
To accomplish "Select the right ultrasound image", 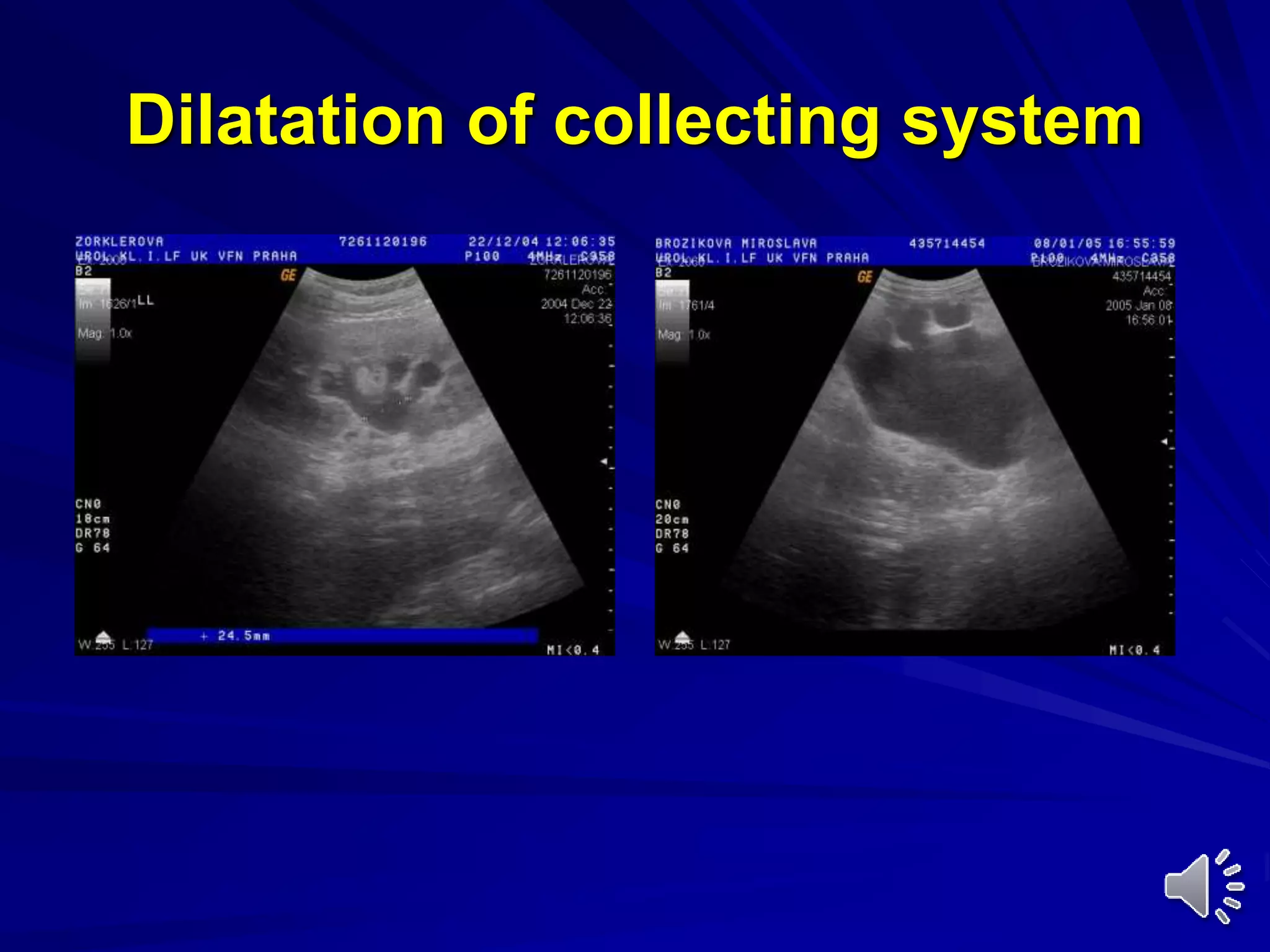I will (915, 445).
